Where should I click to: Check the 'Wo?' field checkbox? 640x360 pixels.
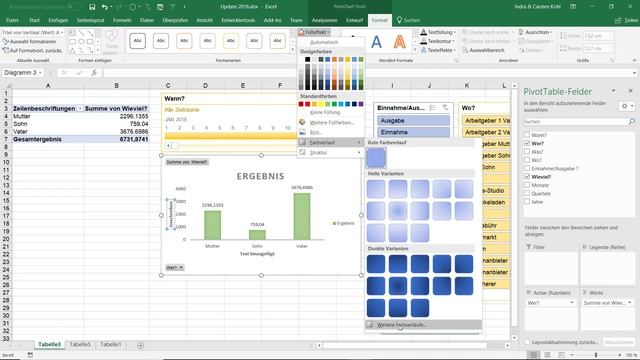[x=527, y=160]
